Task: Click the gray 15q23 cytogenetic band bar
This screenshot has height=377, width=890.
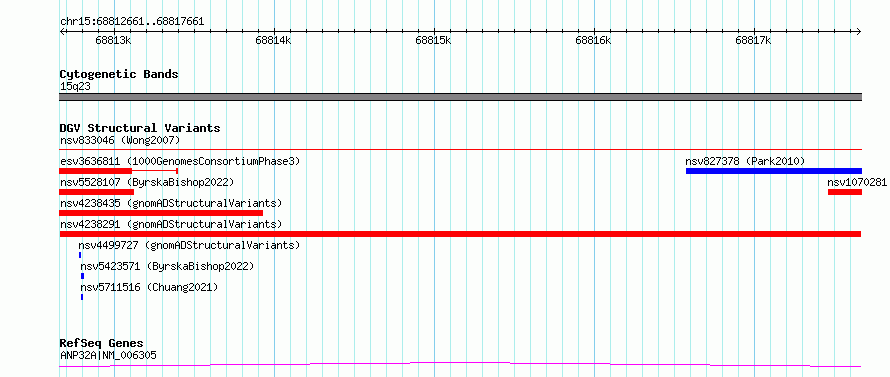Action: pos(460,97)
